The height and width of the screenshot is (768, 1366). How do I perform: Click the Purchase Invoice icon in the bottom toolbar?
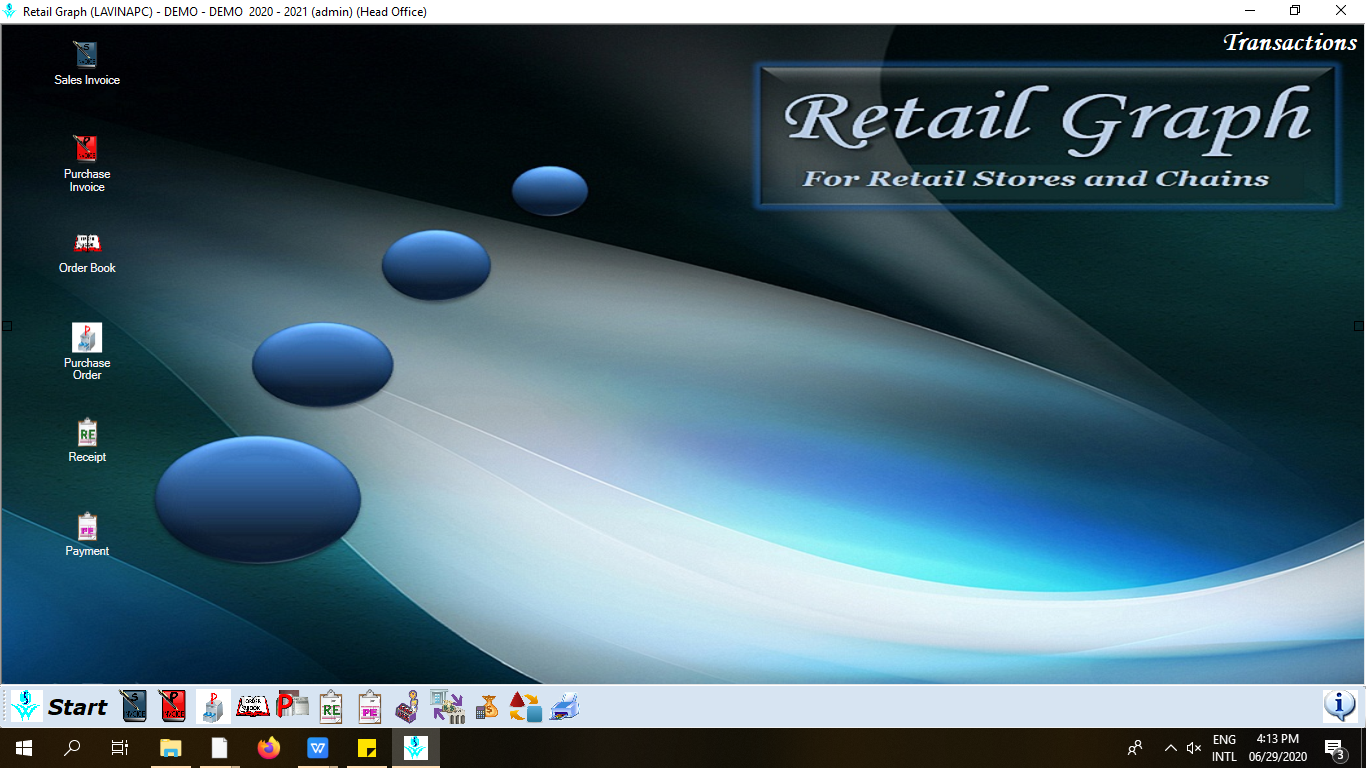[x=173, y=706]
